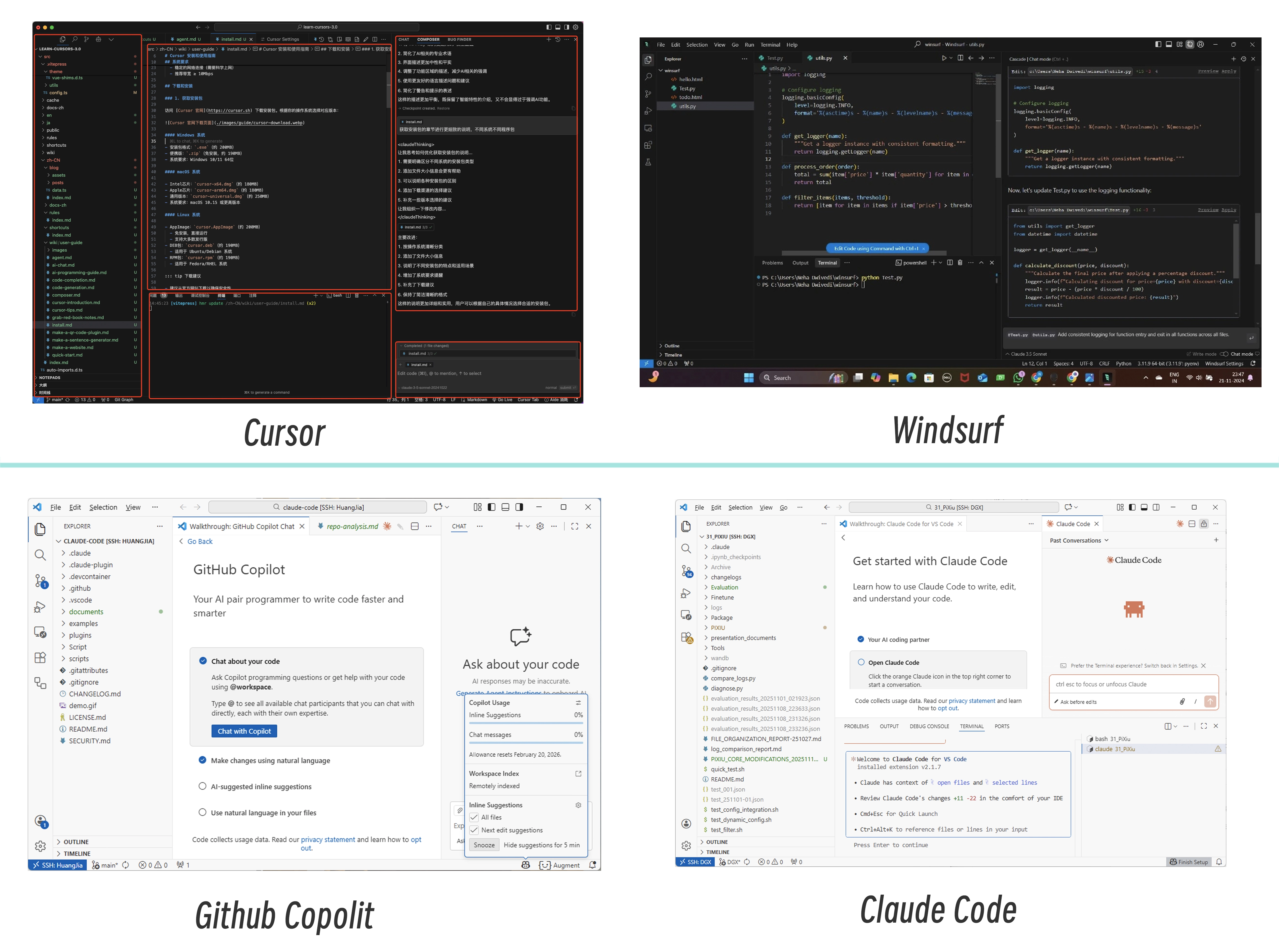Click the orange Claude spark icon beside the lock icon
Viewport: 1279px width, 952px height.
(x=1180, y=524)
